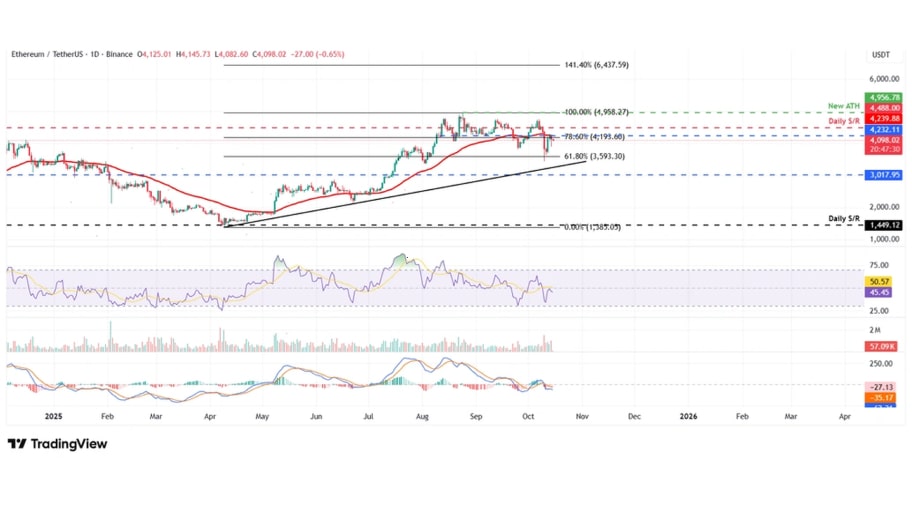Click the 6,000.00 price axis tick

884,78
